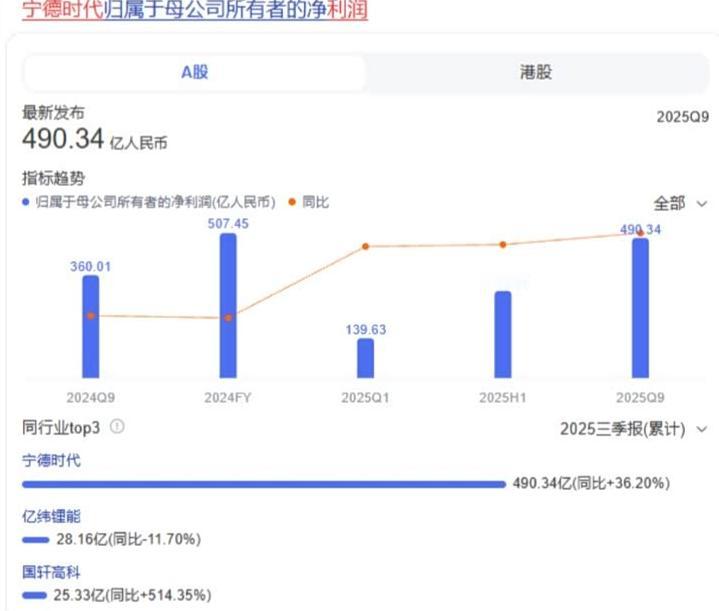Viewport: 719px width, 611px height.
Task: Click the 亿纬锂能 28.16亿 comparison bar
Action: (x=36, y=540)
